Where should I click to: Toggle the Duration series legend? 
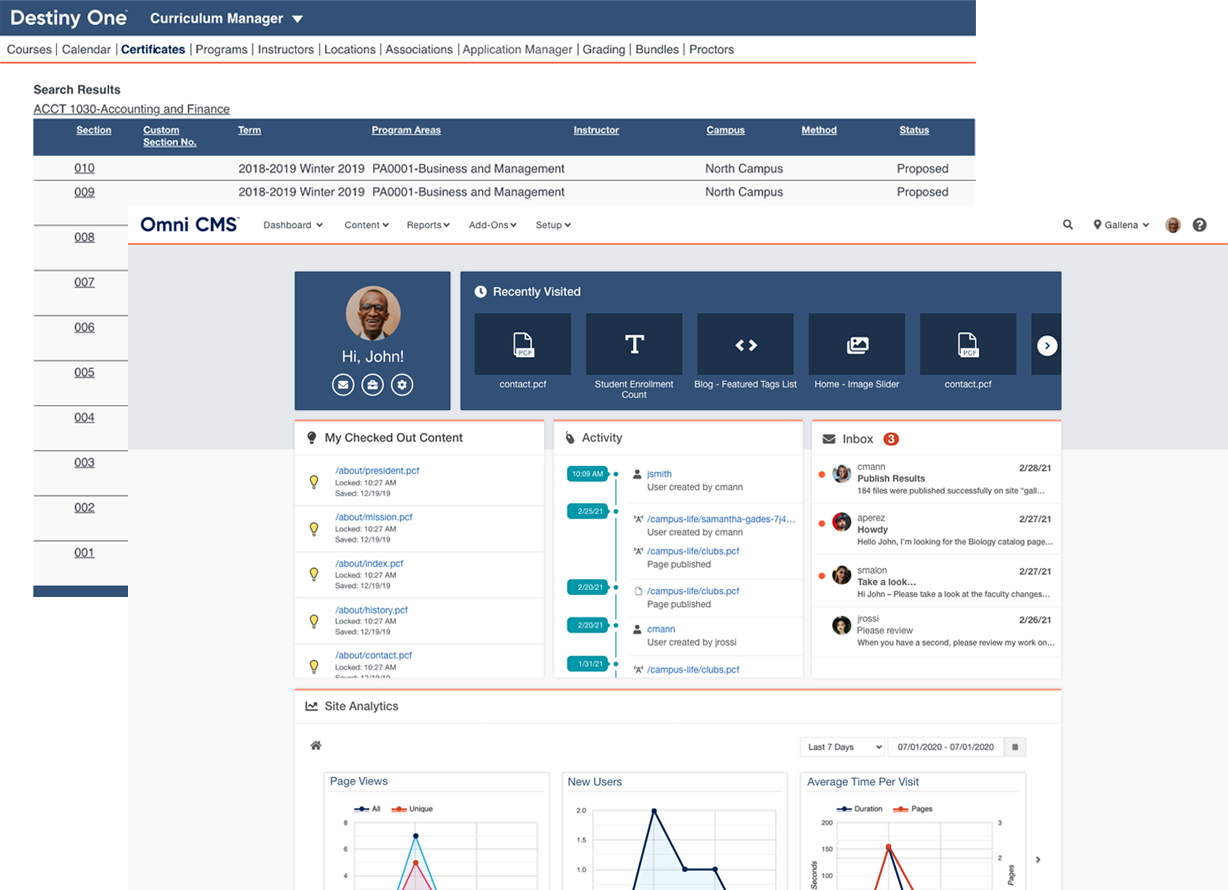click(x=861, y=808)
